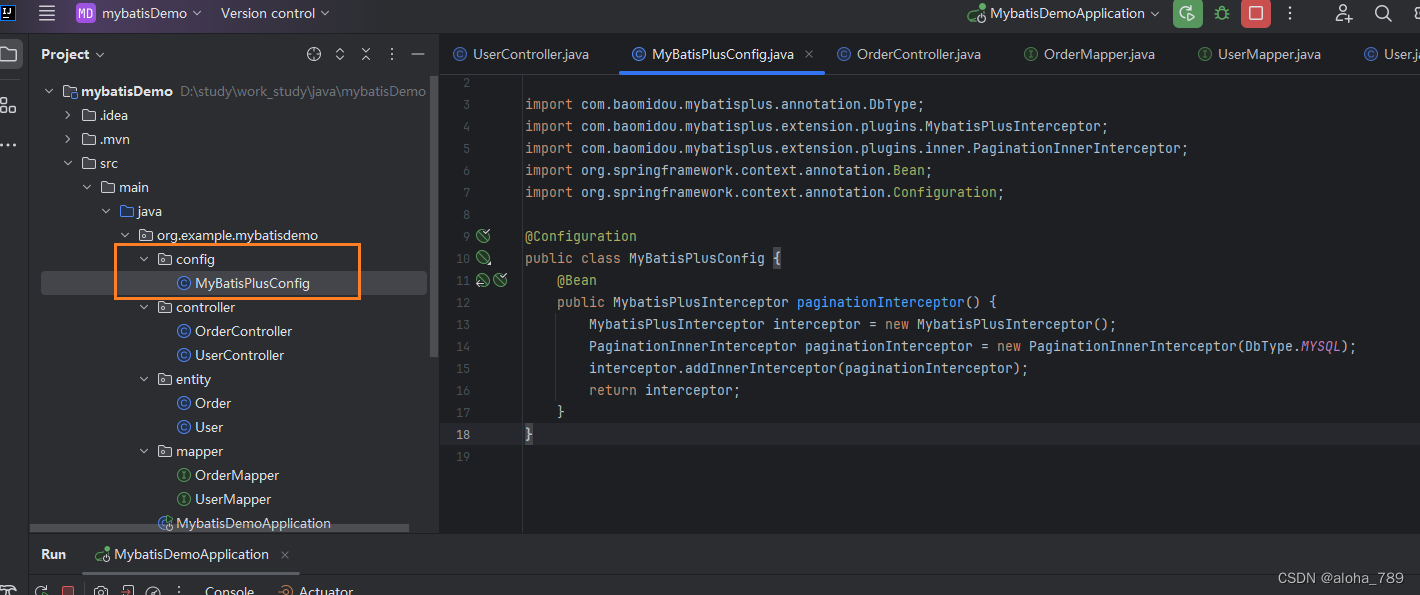Open the Project view mode dropdown
The height and width of the screenshot is (595, 1420).
[73, 54]
